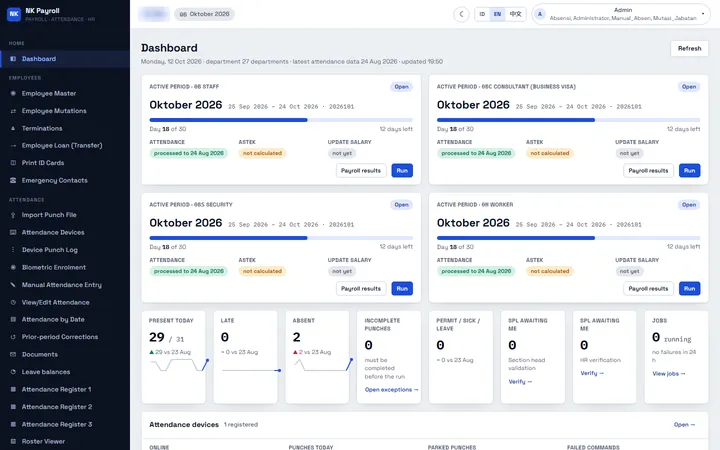Click the Device Punch Log icon
The width and height of the screenshot is (720, 450).
pos(13,250)
